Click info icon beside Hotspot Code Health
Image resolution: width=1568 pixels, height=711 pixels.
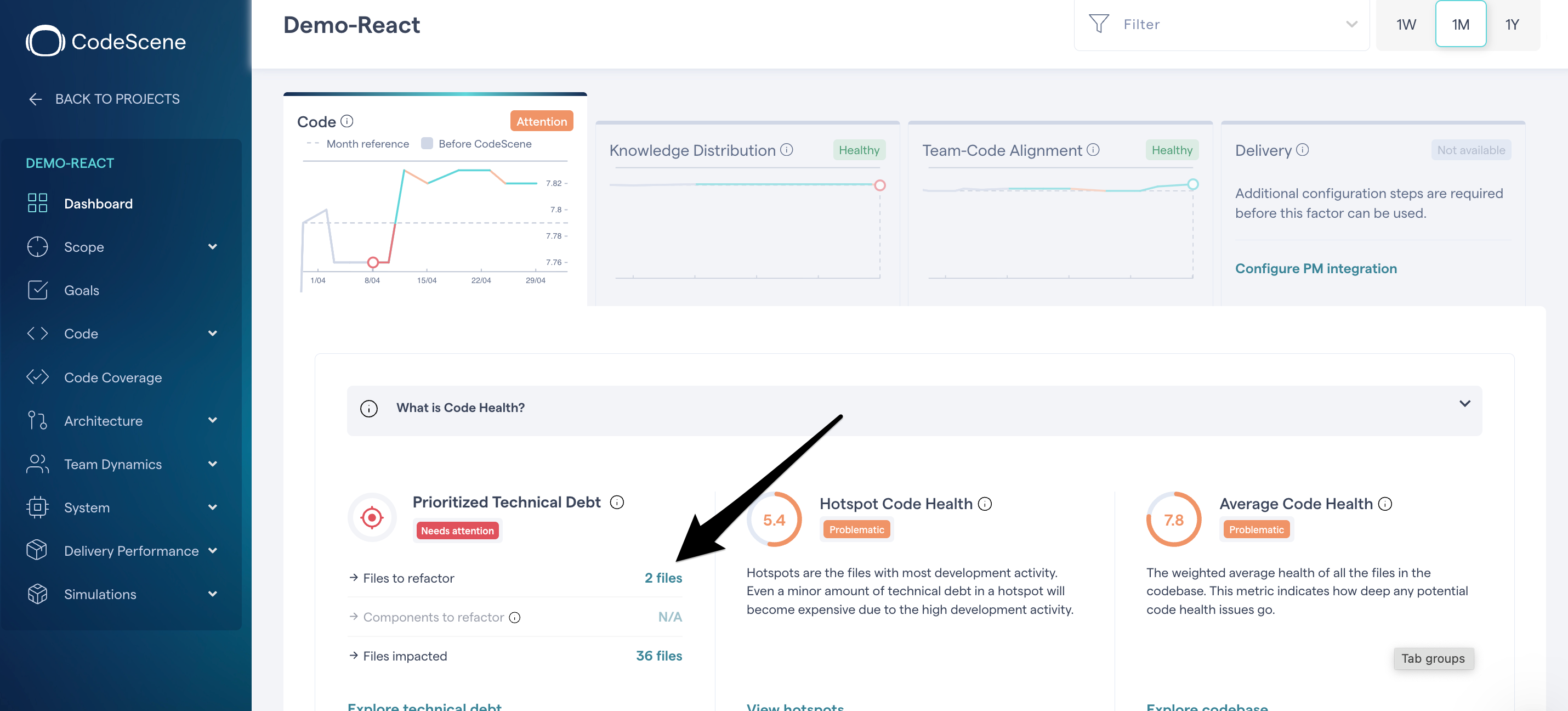tap(985, 504)
